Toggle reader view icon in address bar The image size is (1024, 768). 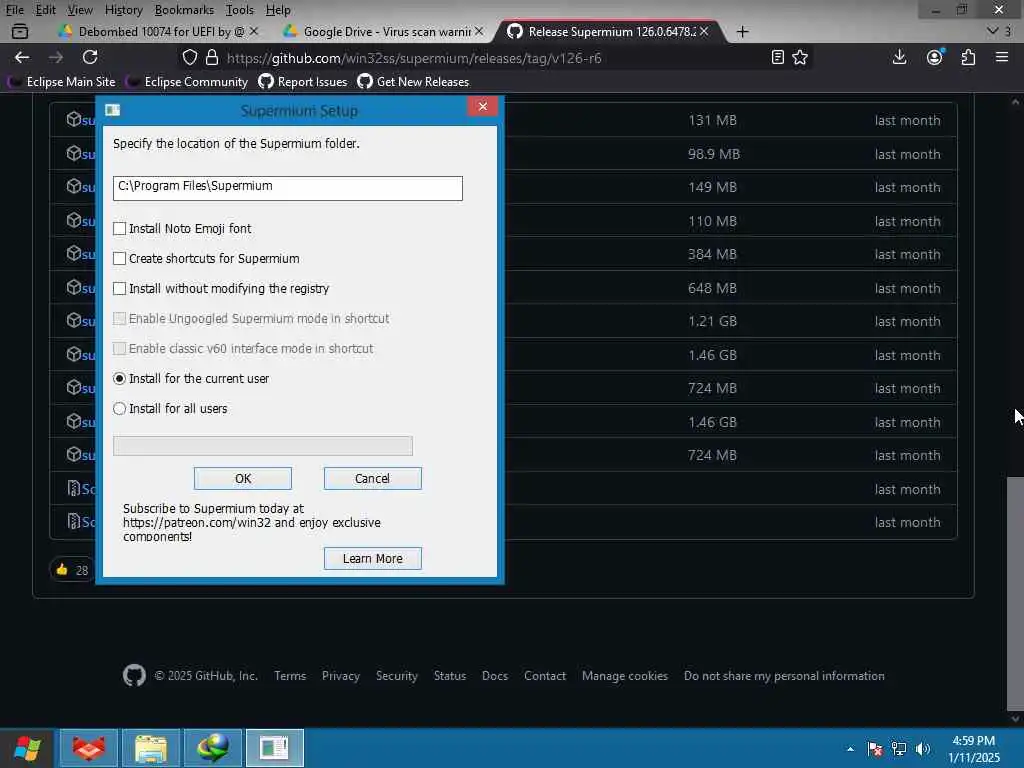click(x=777, y=57)
